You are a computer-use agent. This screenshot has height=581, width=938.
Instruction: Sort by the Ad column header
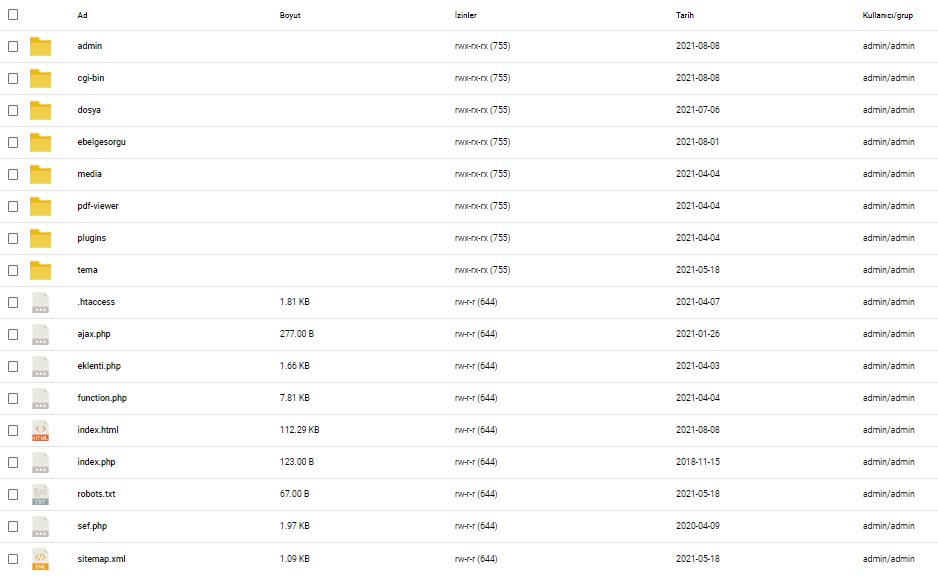click(x=83, y=15)
